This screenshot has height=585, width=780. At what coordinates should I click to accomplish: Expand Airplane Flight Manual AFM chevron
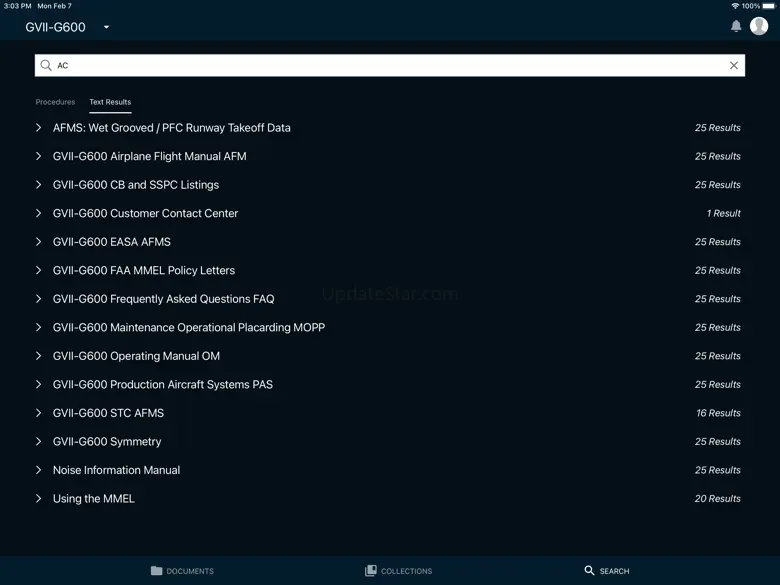[38, 156]
